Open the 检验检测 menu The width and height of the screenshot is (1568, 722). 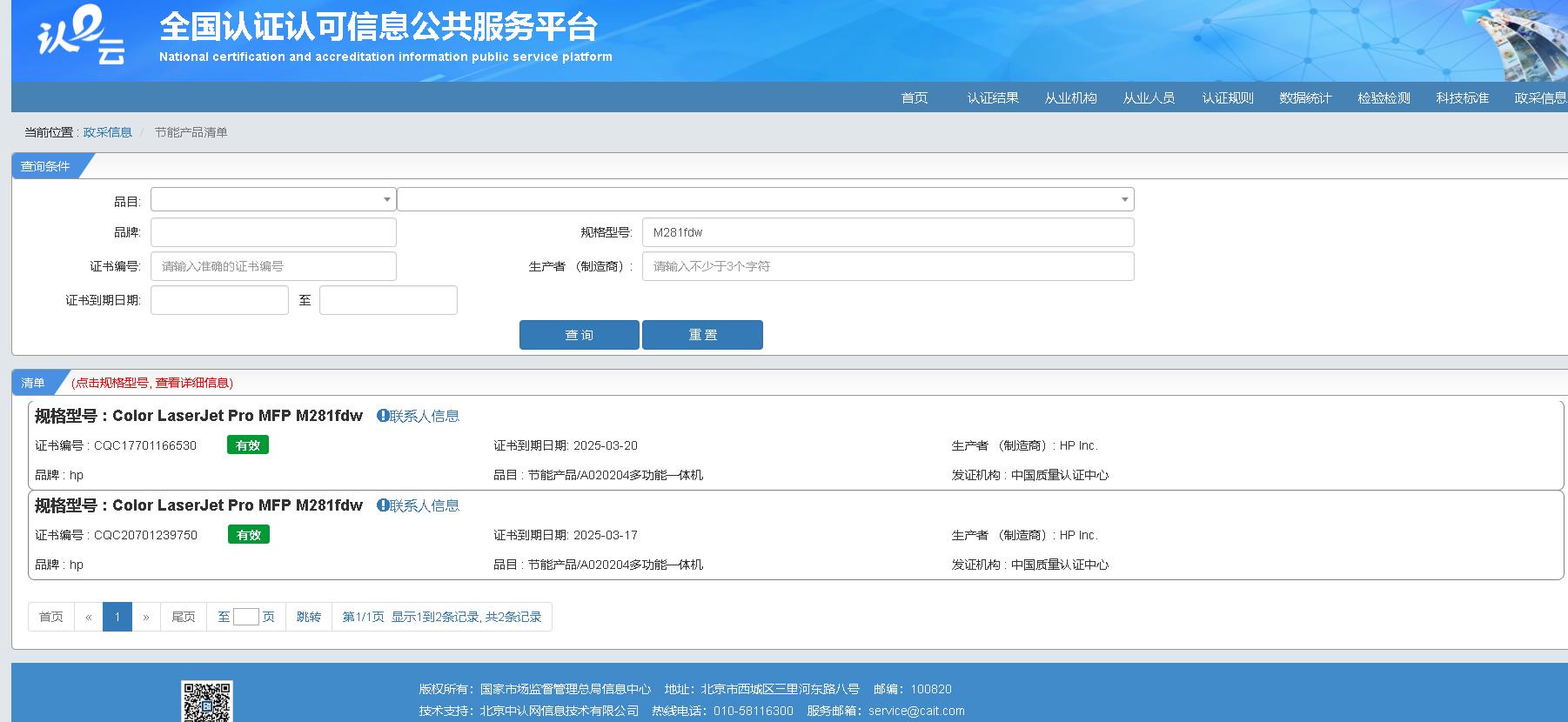pyautogui.click(x=1384, y=97)
